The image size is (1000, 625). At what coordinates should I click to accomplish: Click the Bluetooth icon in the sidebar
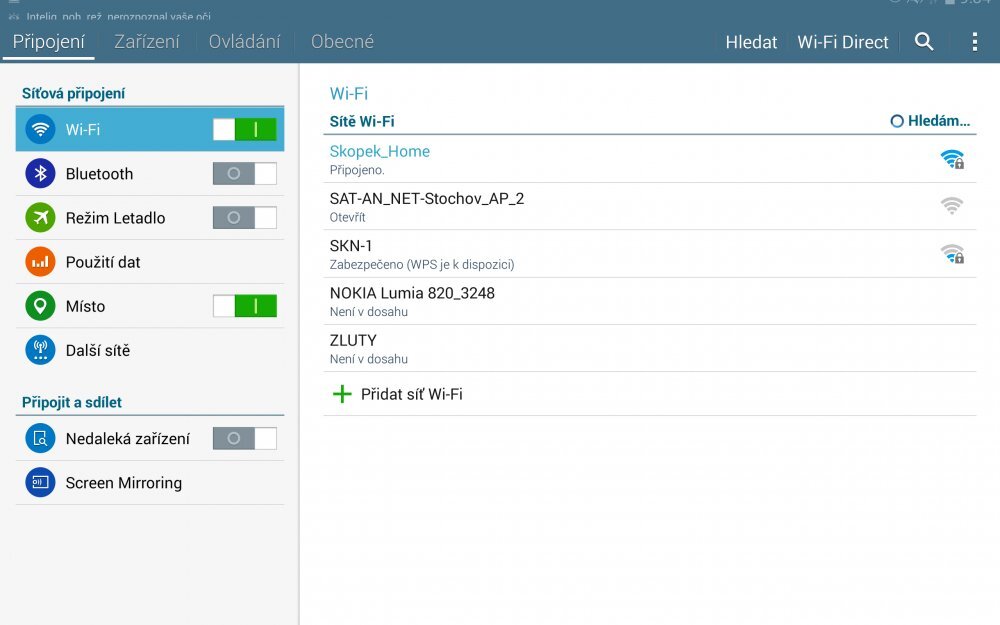(x=39, y=173)
